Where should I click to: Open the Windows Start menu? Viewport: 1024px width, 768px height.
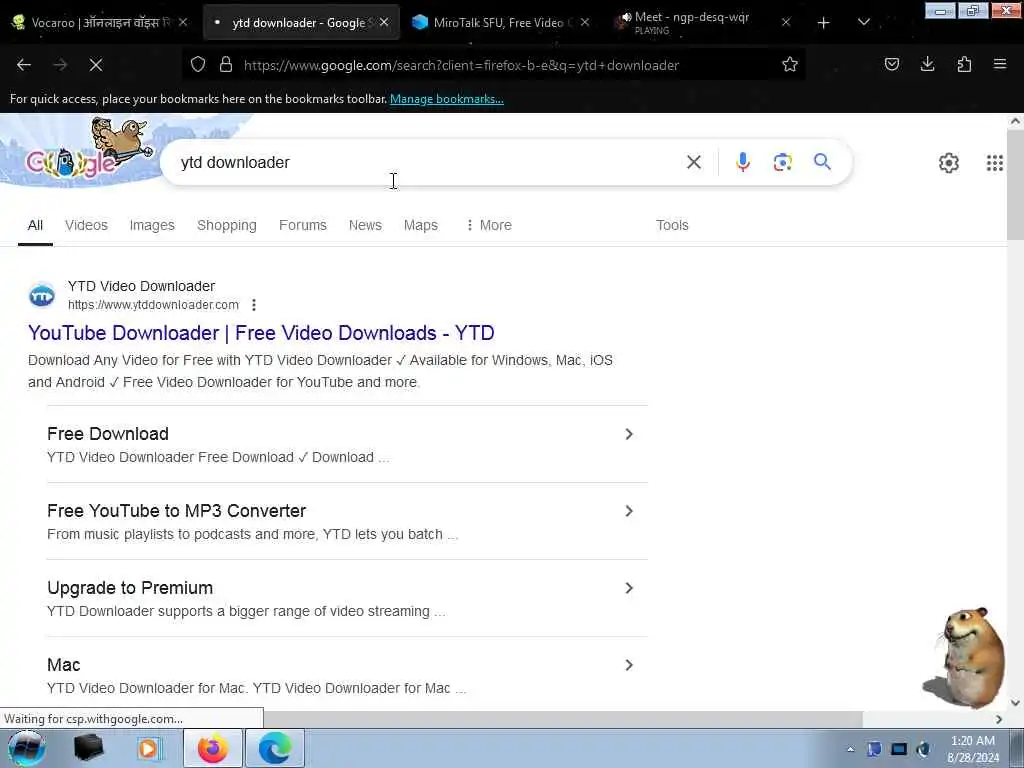(x=27, y=748)
